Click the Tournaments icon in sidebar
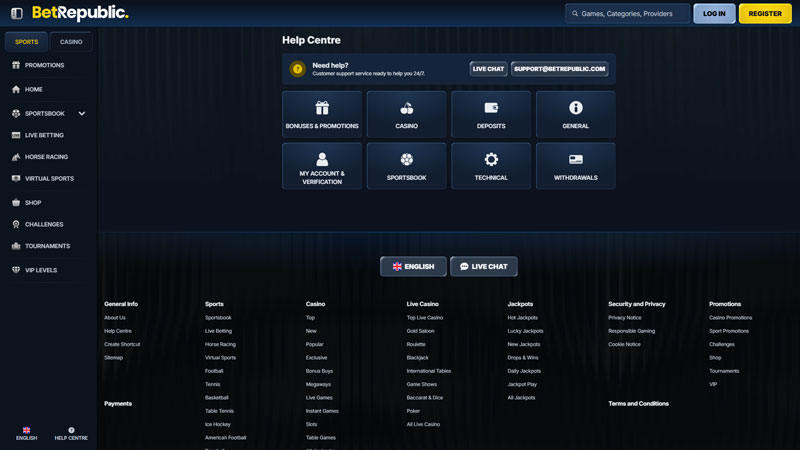This screenshot has width=800, height=450. 16,246
